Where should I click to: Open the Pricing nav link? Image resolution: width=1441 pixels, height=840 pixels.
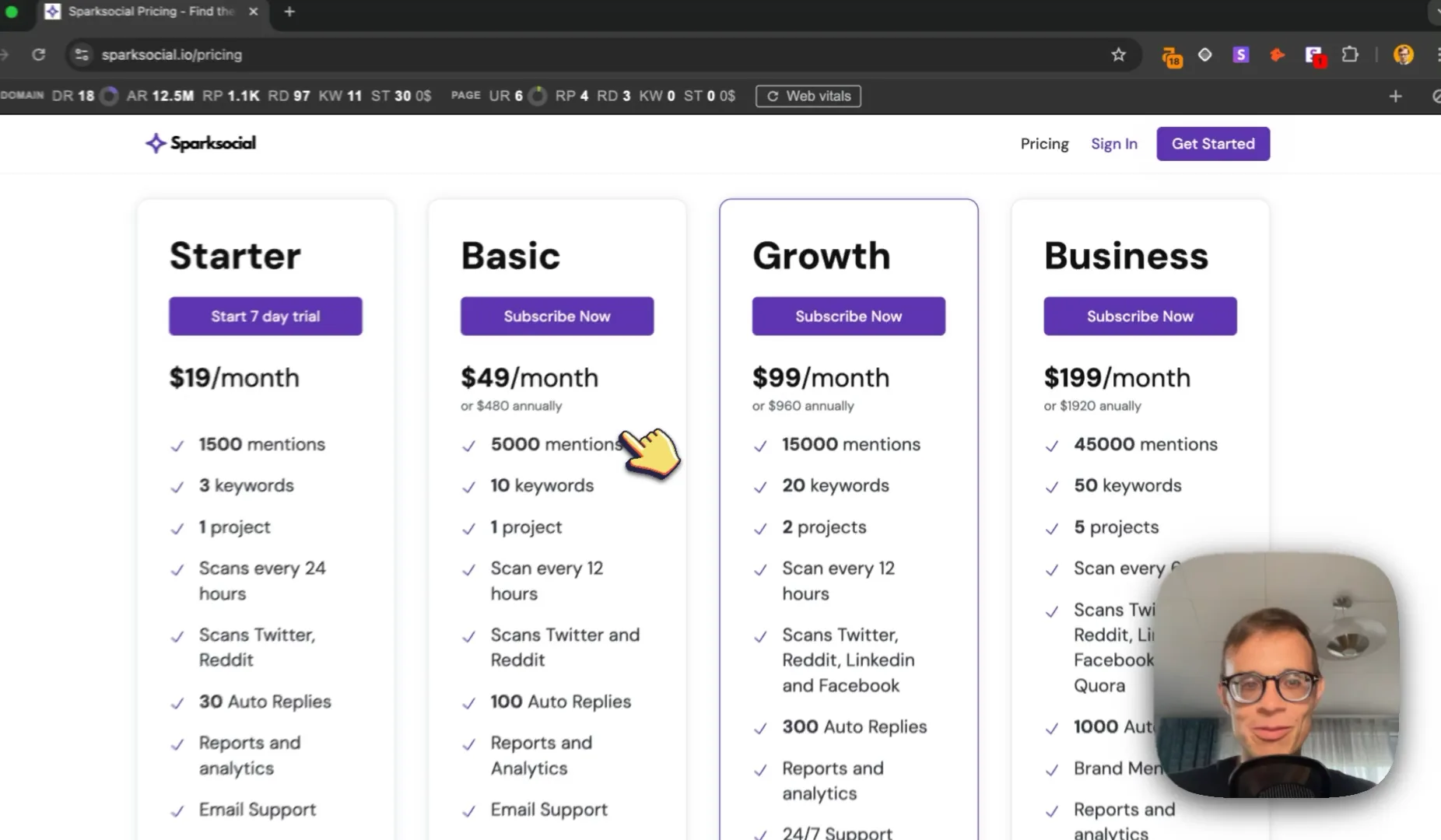click(1044, 144)
